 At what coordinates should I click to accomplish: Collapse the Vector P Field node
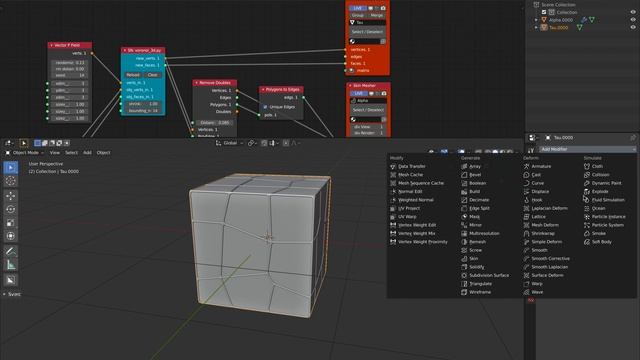click(51, 45)
